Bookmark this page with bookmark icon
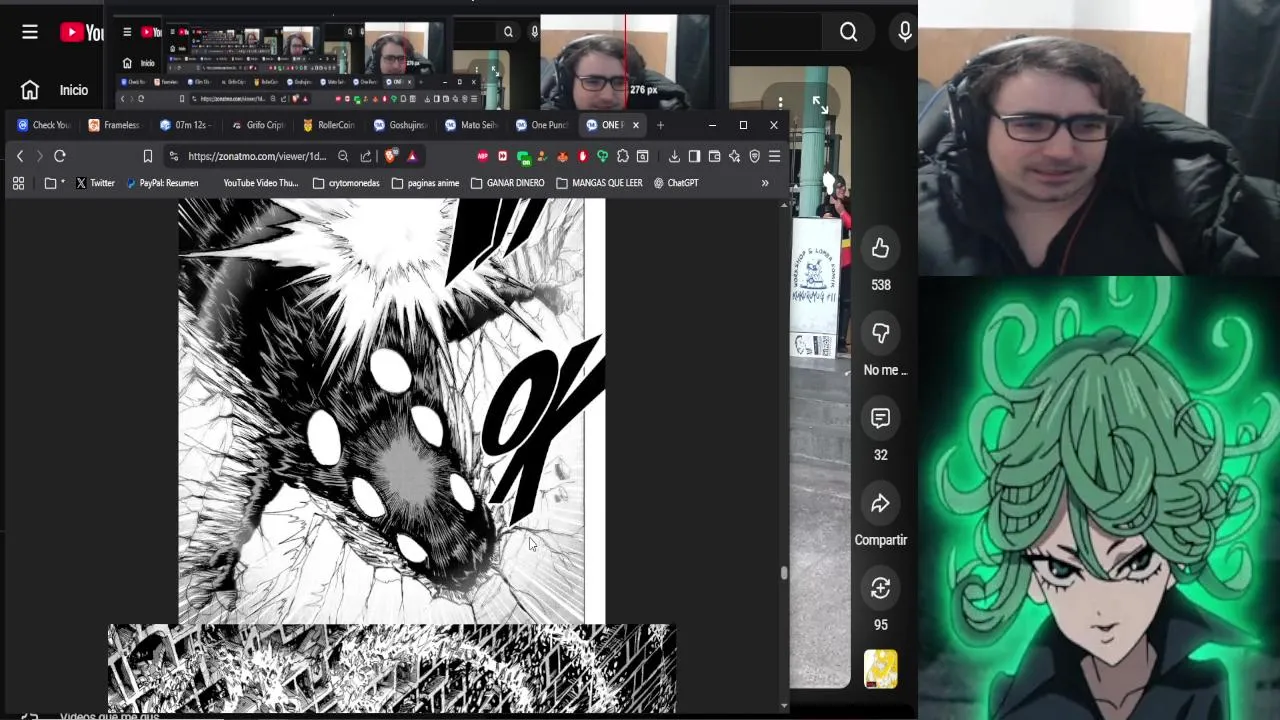 pyautogui.click(x=148, y=156)
